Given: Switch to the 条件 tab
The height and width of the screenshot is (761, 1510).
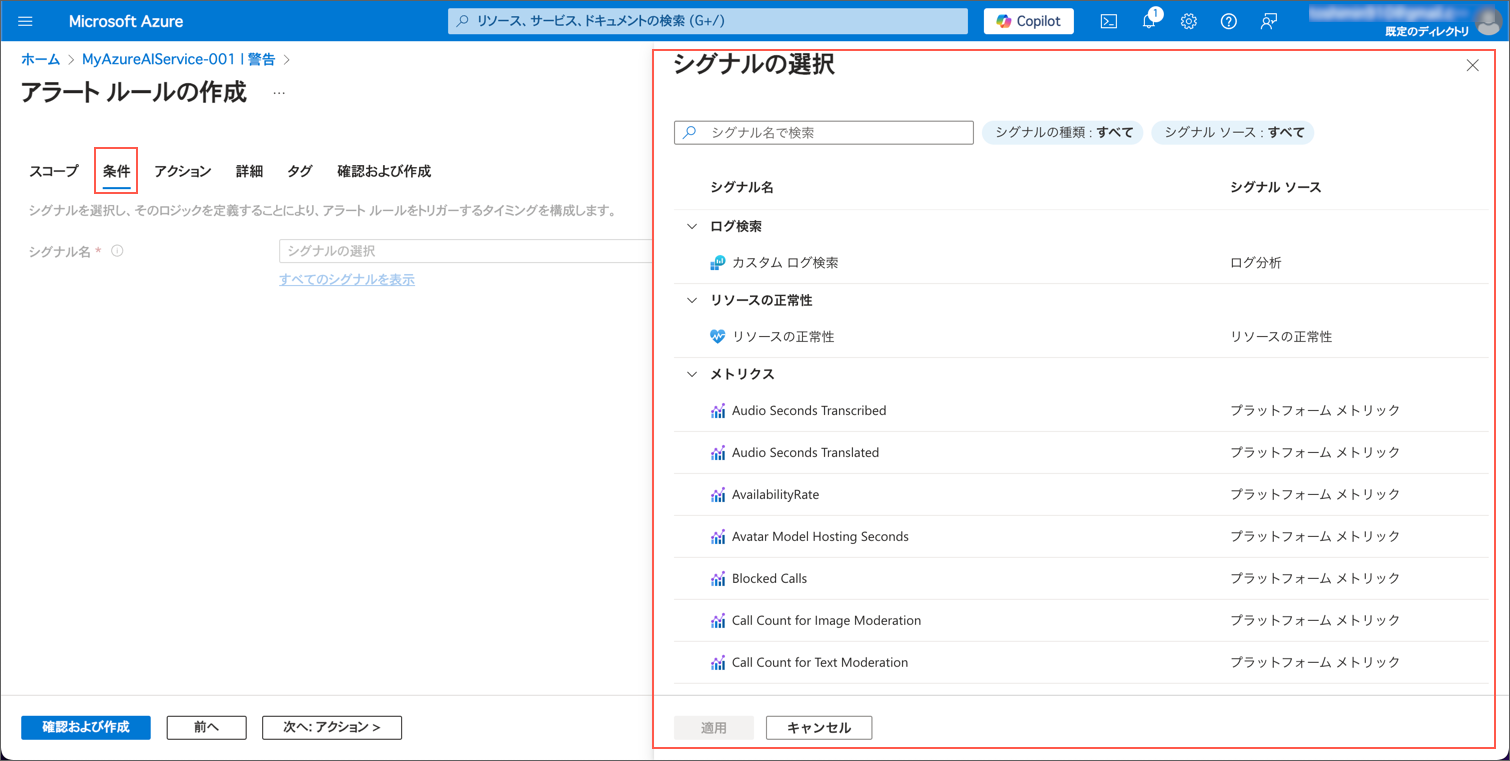Looking at the screenshot, I should (x=116, y=171).
